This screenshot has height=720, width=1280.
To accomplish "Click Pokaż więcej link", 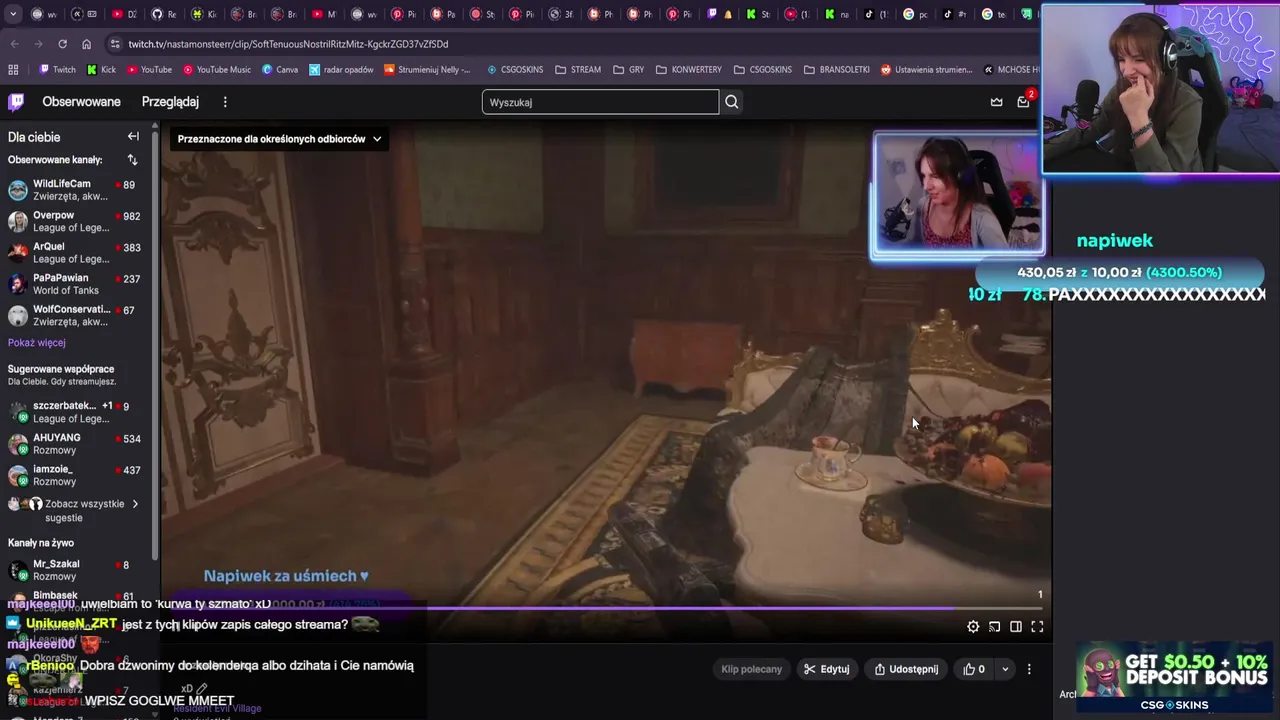I will (x=36, y=343).
